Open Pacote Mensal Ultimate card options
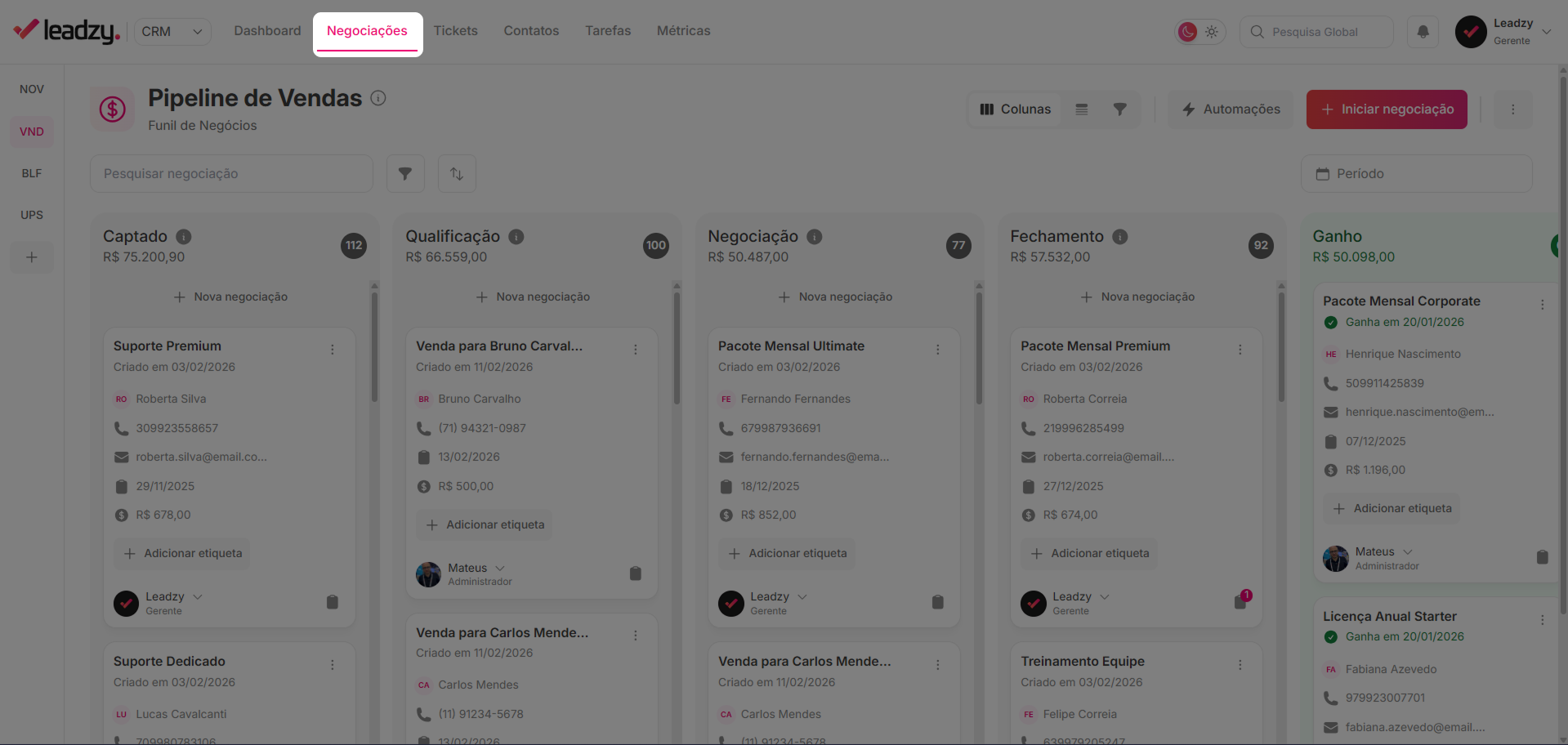 [x=938, y=350]
